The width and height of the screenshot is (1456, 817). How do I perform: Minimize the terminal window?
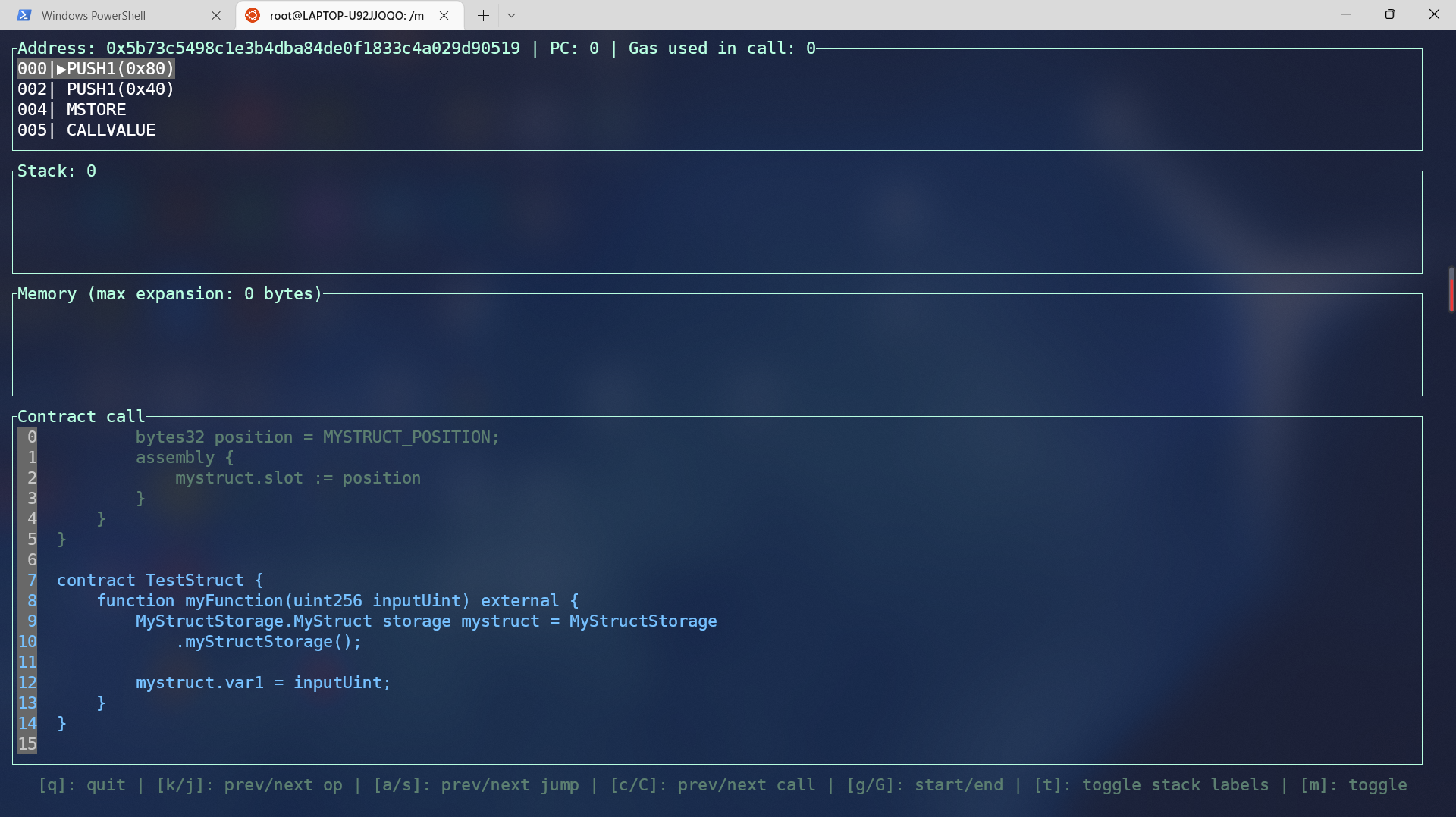coord(1347,14)
